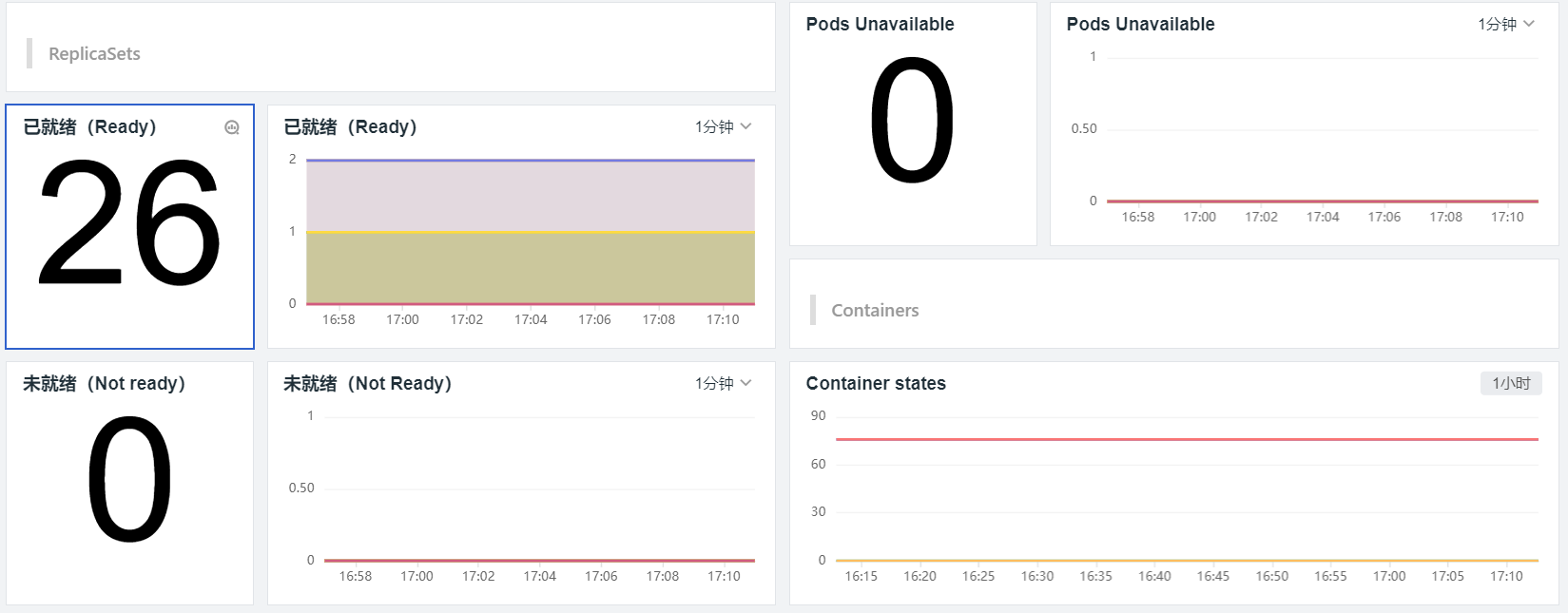Click the 未就绪 (Not Ready) chart title

pos(367,383)
